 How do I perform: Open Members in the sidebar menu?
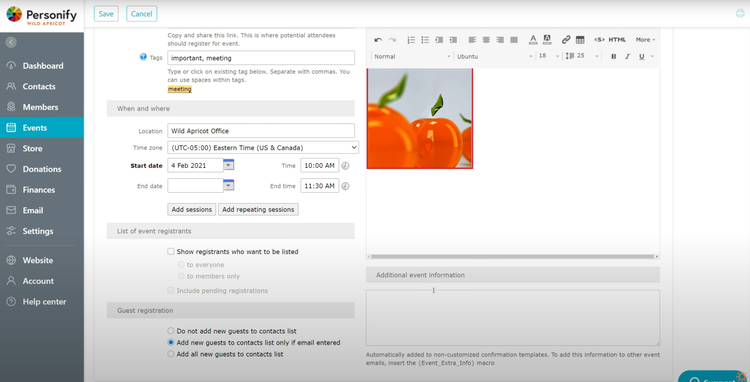click(x=42, y=107)
